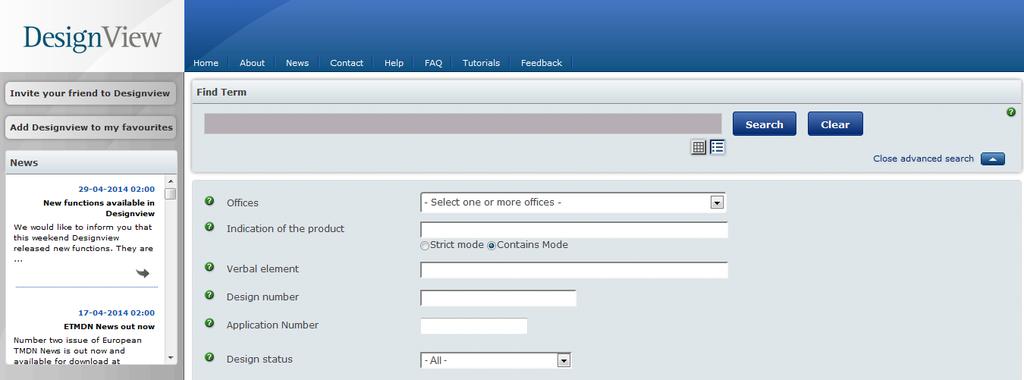Switch to grid view icon
This screenshot has height=380, width=1024.
[x=699, y=147]
